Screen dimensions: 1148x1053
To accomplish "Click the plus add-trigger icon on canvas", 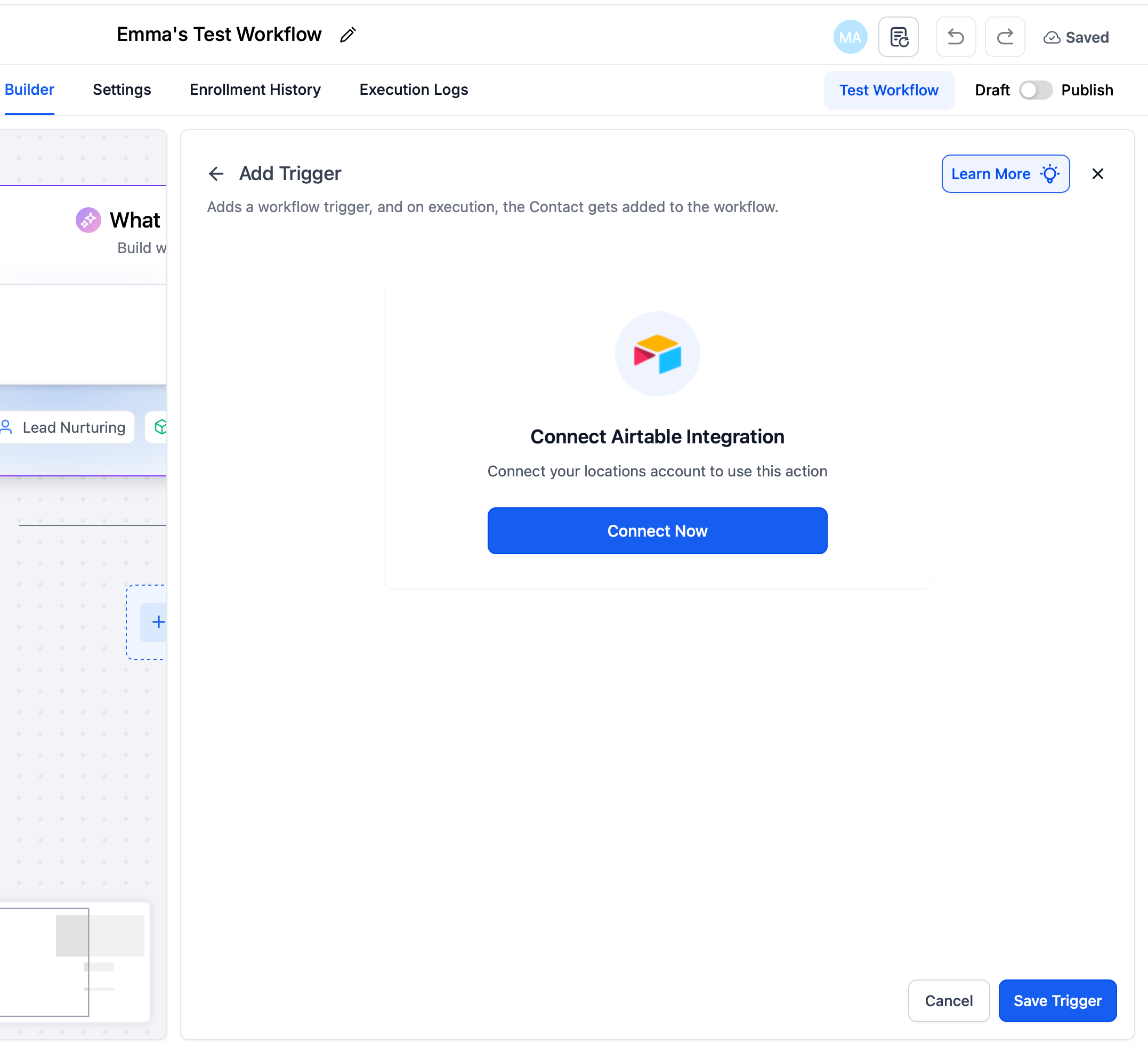I will [x=158, y=622].
